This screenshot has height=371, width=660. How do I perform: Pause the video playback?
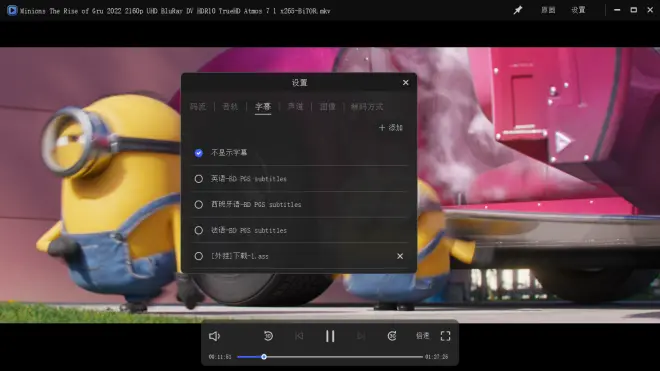pyautogui.click(x=330, y=336)
